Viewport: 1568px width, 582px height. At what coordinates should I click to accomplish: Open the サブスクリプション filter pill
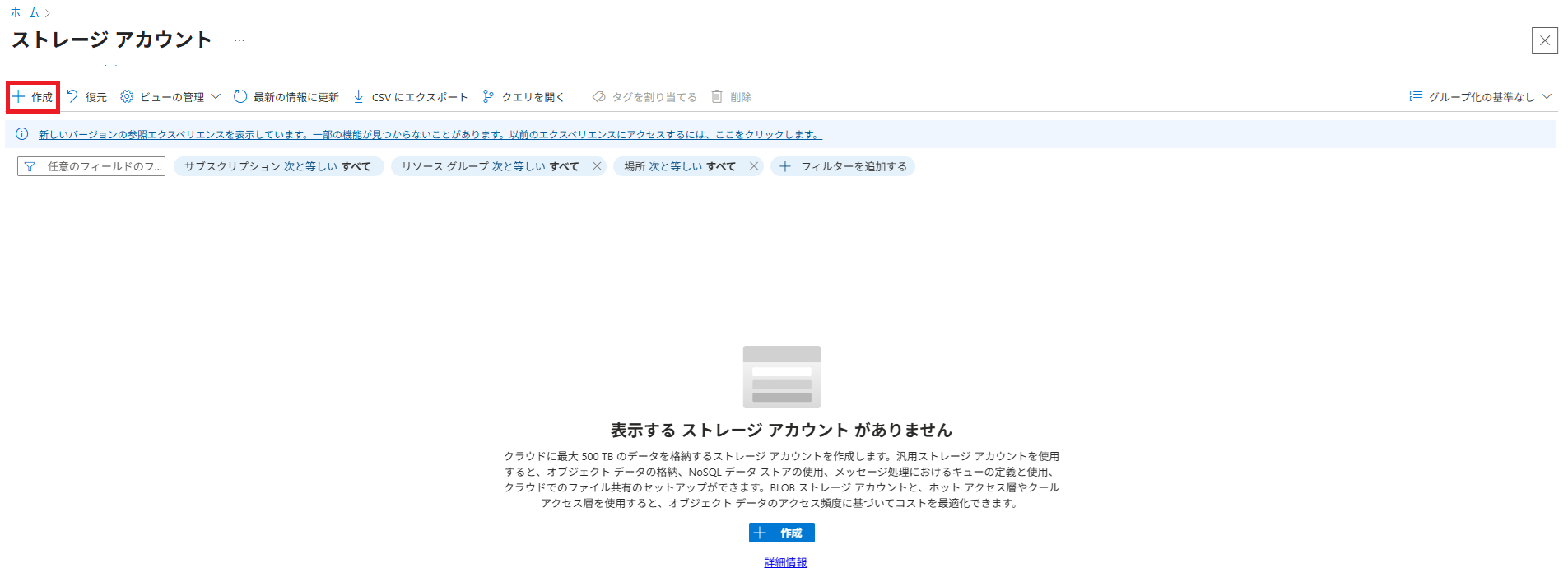click(278, 166)
